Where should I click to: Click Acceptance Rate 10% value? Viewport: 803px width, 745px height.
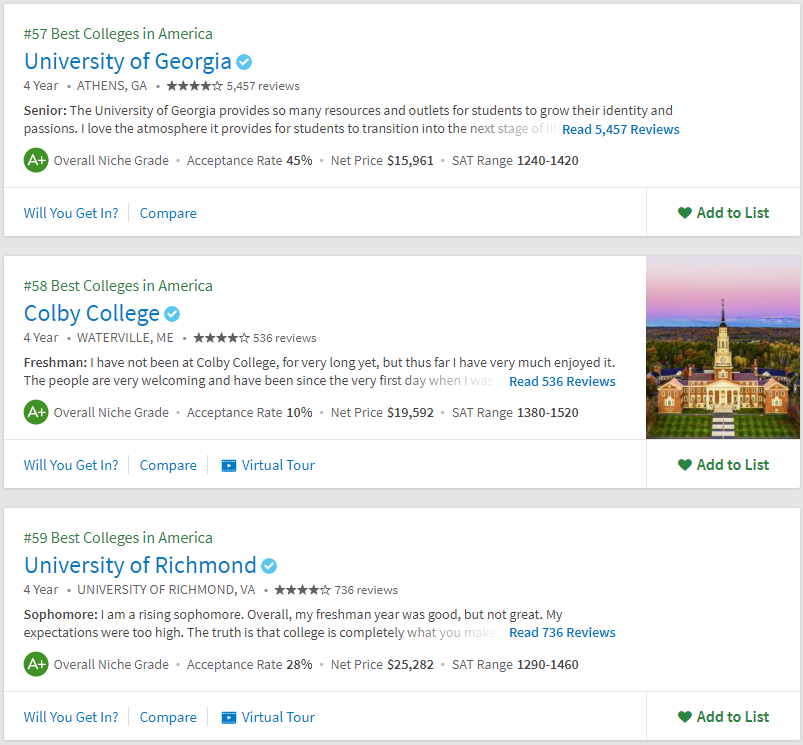click(300, 413)
